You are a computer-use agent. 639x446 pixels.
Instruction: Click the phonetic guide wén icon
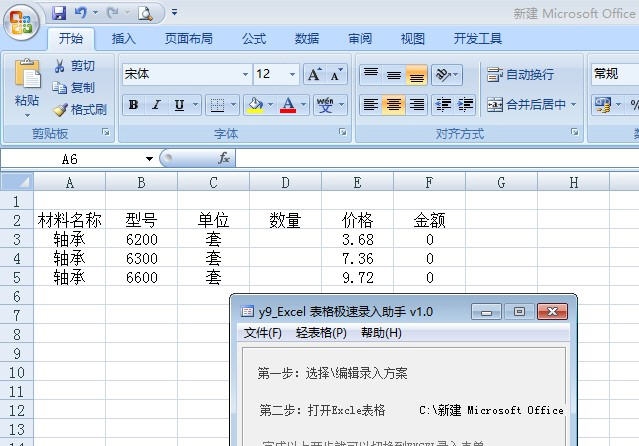(325, 105)
